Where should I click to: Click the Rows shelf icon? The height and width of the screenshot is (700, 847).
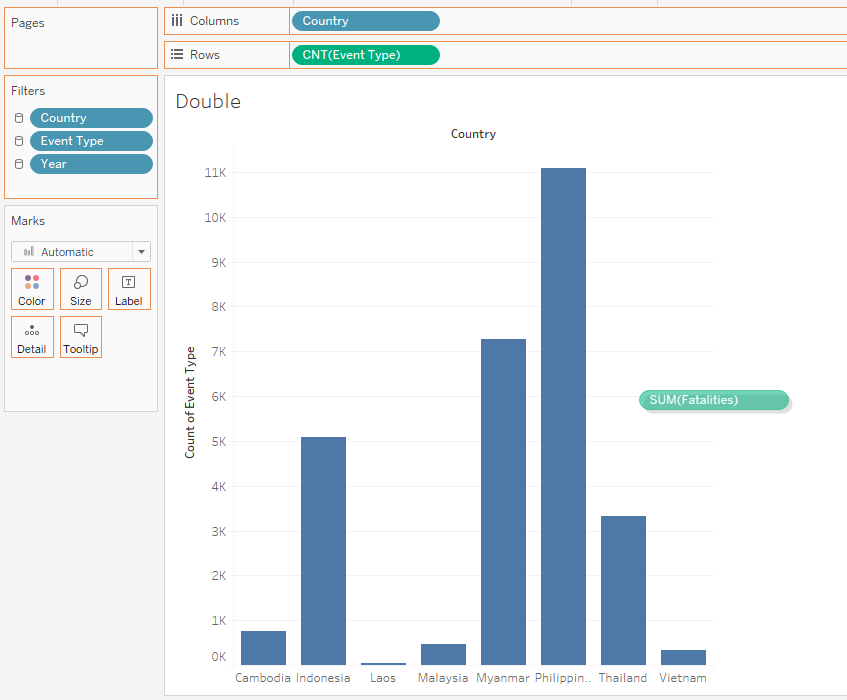[x=177, y=55]
